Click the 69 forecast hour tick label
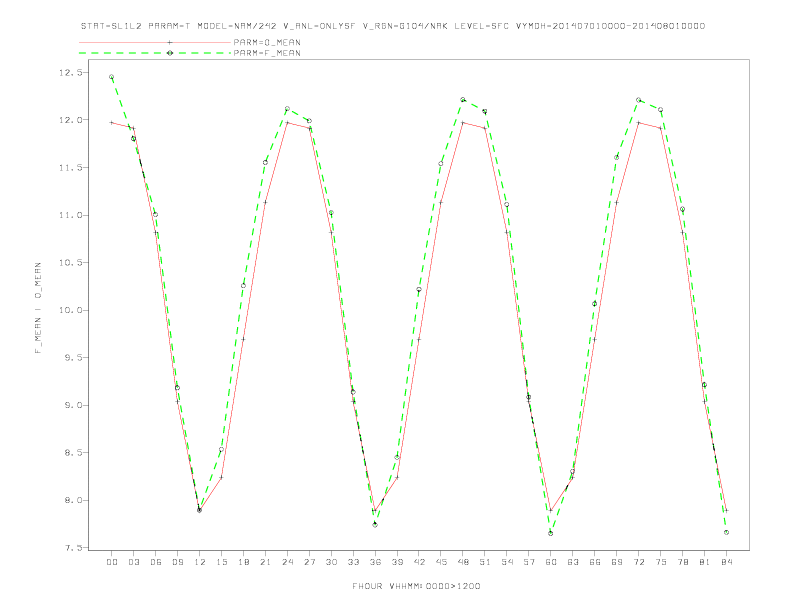This screenshot has width=792, height=612. click(617, 562)
